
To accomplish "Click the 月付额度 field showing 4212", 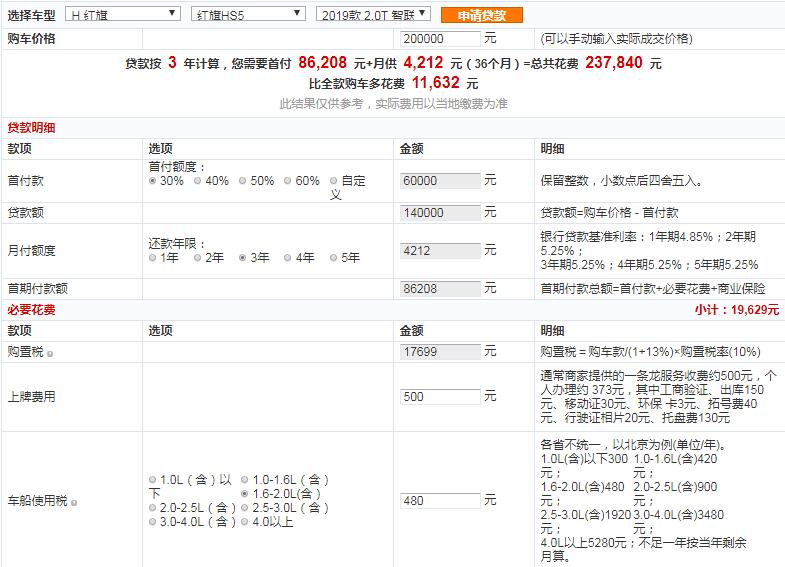I will click(x=440, y=251).
